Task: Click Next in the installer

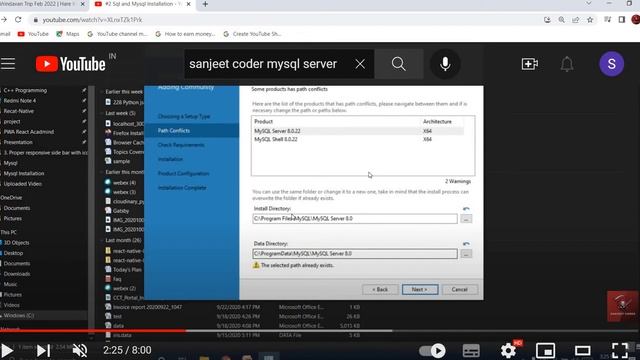Action: click(420, 289)
